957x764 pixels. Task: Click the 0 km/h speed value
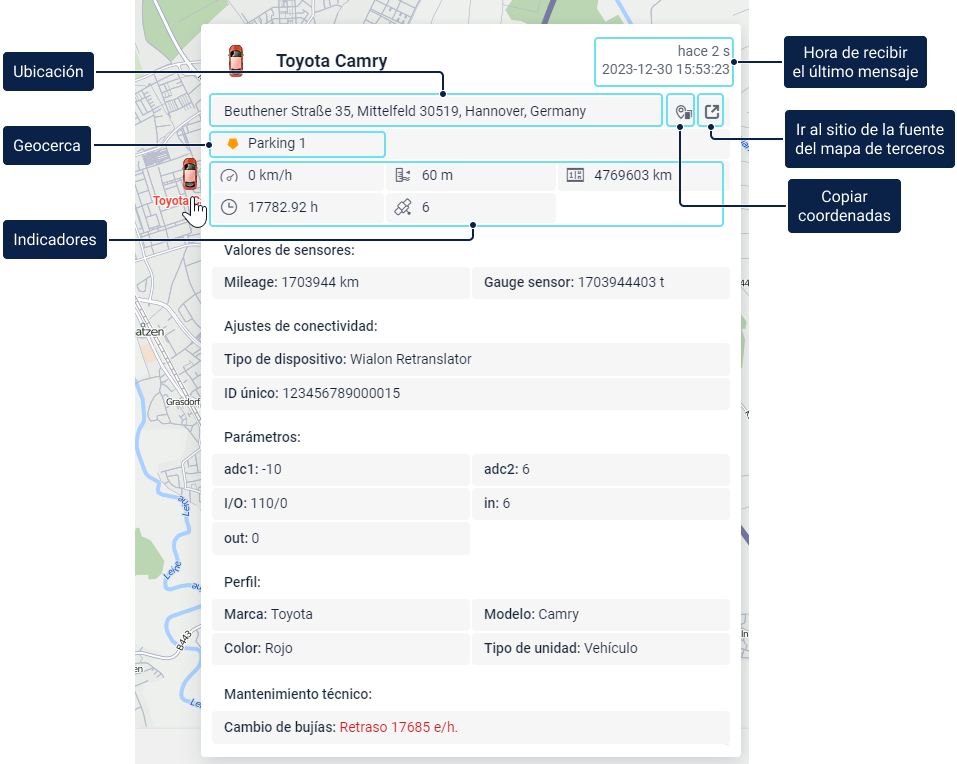[x=270, y=176]
